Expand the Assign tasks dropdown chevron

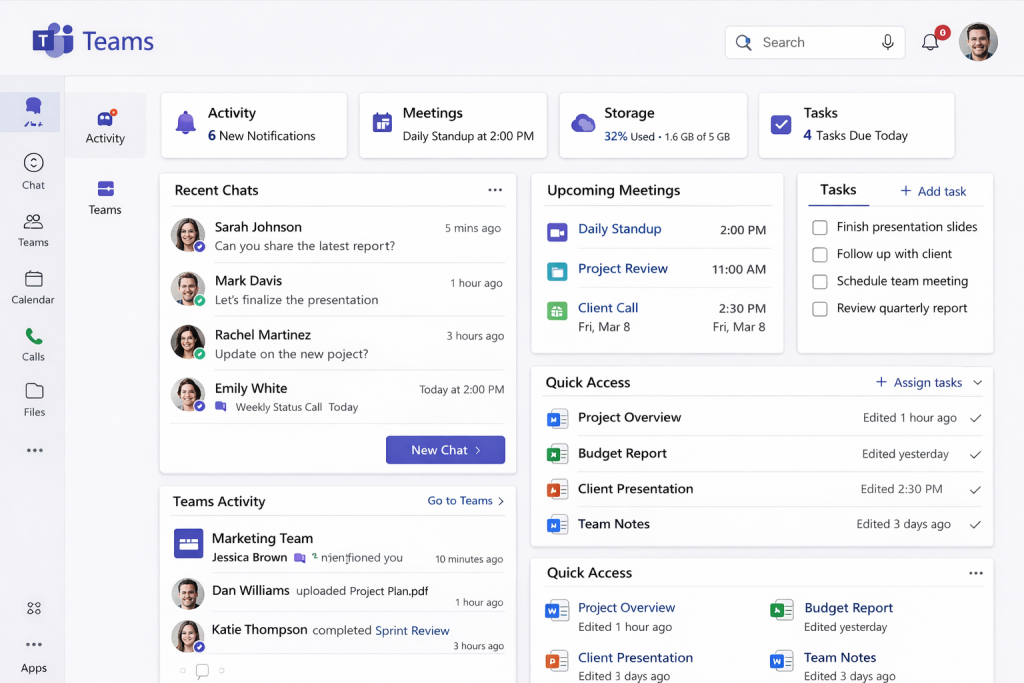977,383
